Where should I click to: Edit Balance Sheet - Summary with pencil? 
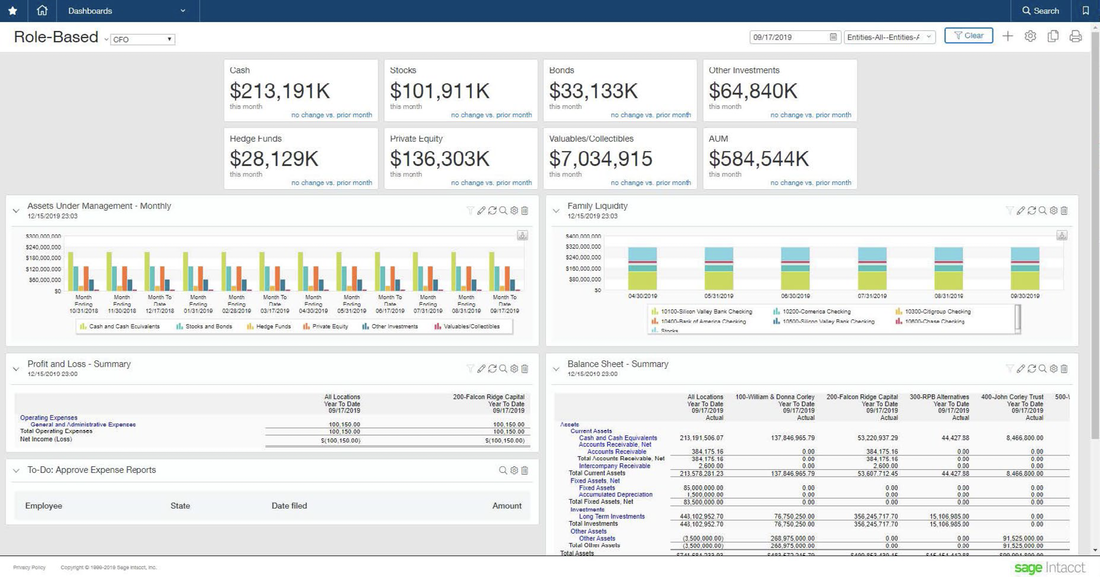point(1021,369)
